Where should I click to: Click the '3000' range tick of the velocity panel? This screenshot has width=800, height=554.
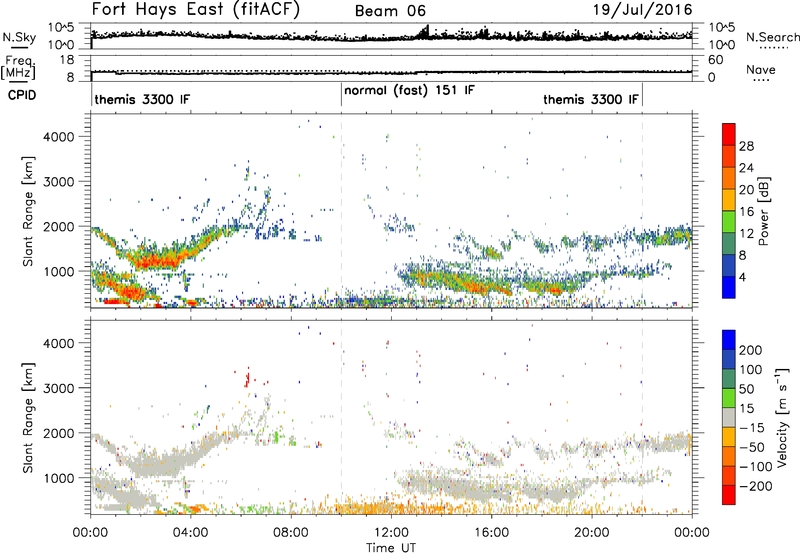click(x=59, y=388)
